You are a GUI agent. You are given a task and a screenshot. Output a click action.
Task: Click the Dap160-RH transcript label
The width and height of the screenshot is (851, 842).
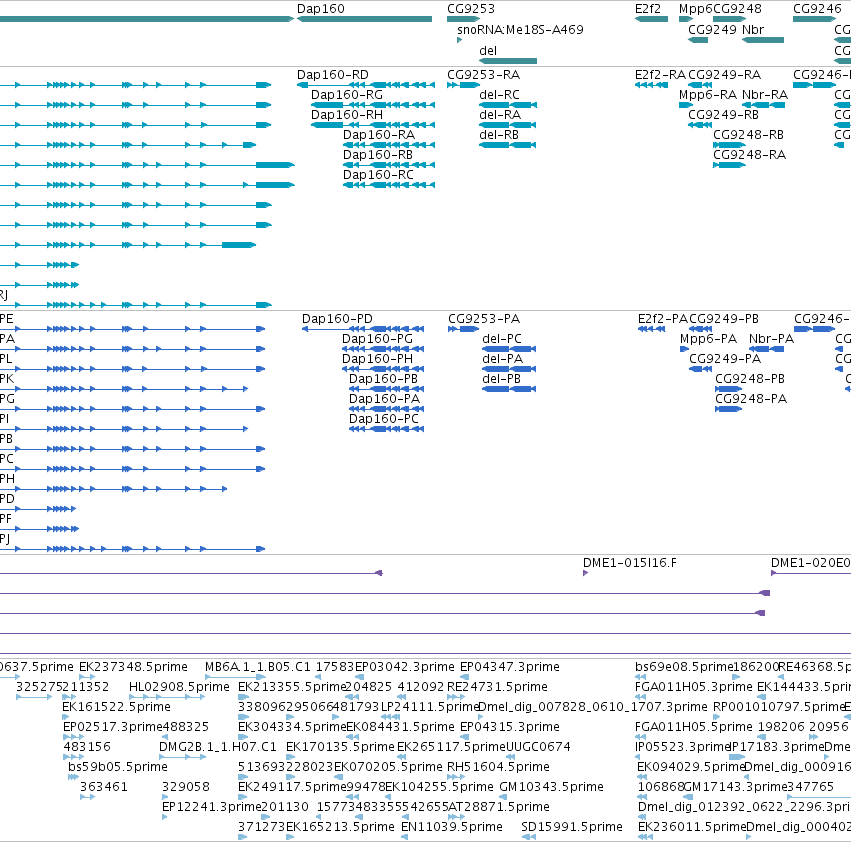pos(347,115)
